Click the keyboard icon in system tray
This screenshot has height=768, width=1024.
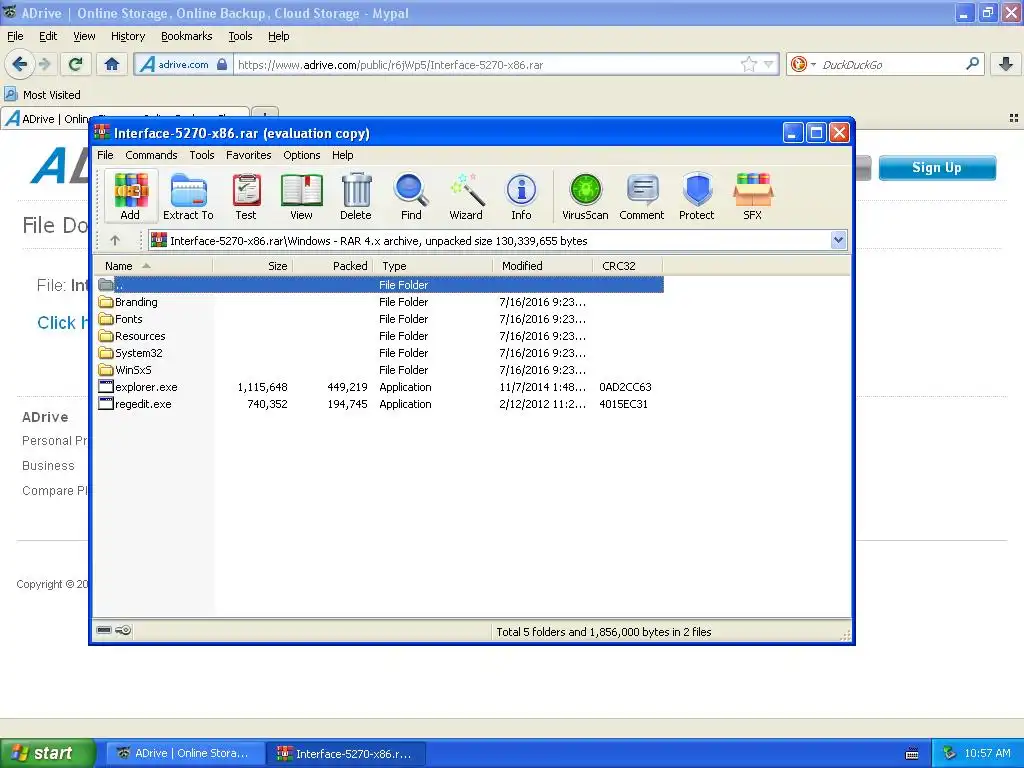tap(912, 754)
